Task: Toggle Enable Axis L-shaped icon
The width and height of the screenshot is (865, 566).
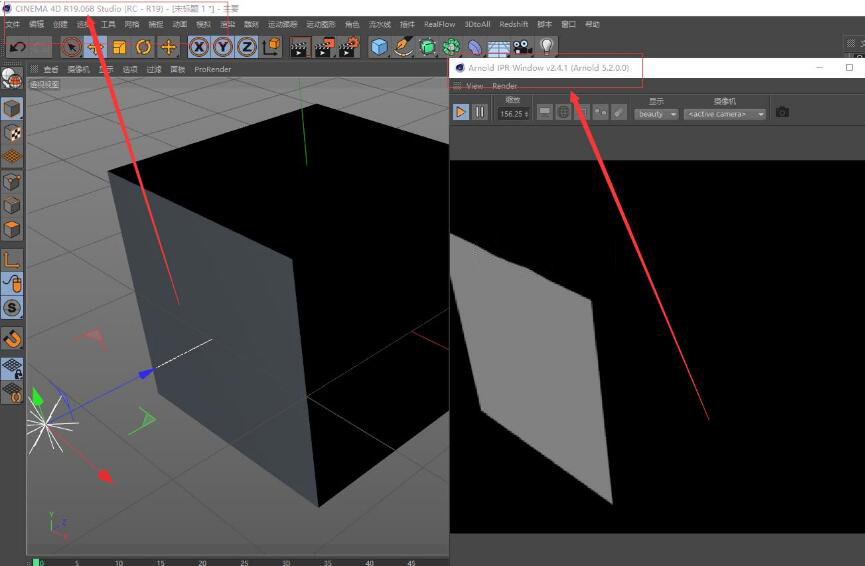Action: pos(12,260)
